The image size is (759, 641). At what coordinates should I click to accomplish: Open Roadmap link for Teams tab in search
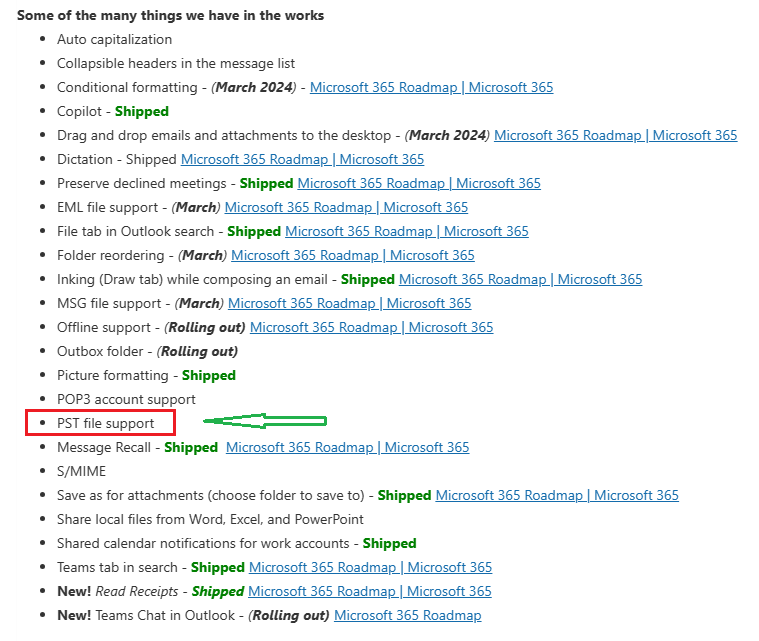click(370, 567)
